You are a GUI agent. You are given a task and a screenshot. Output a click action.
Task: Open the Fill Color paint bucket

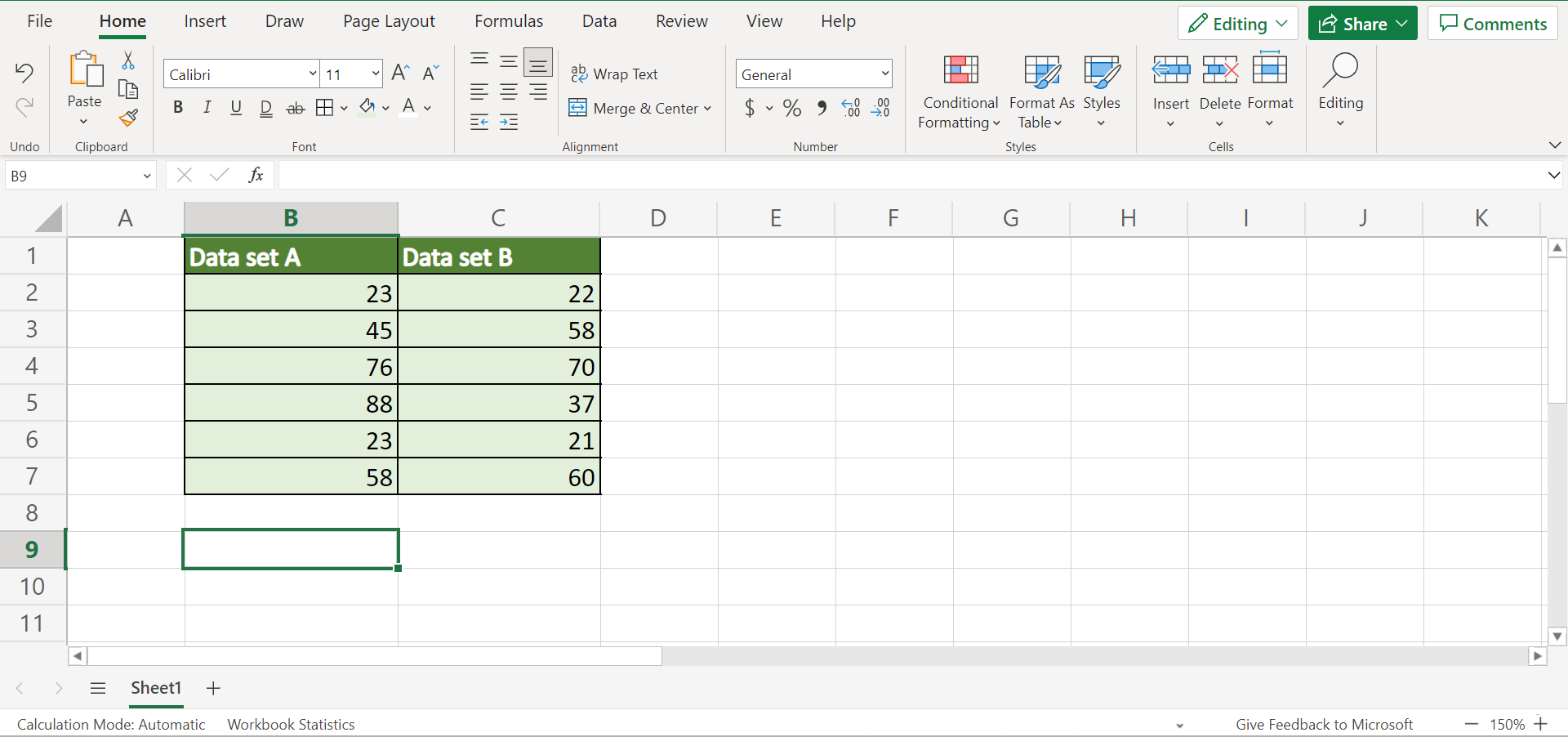point(367,107)
